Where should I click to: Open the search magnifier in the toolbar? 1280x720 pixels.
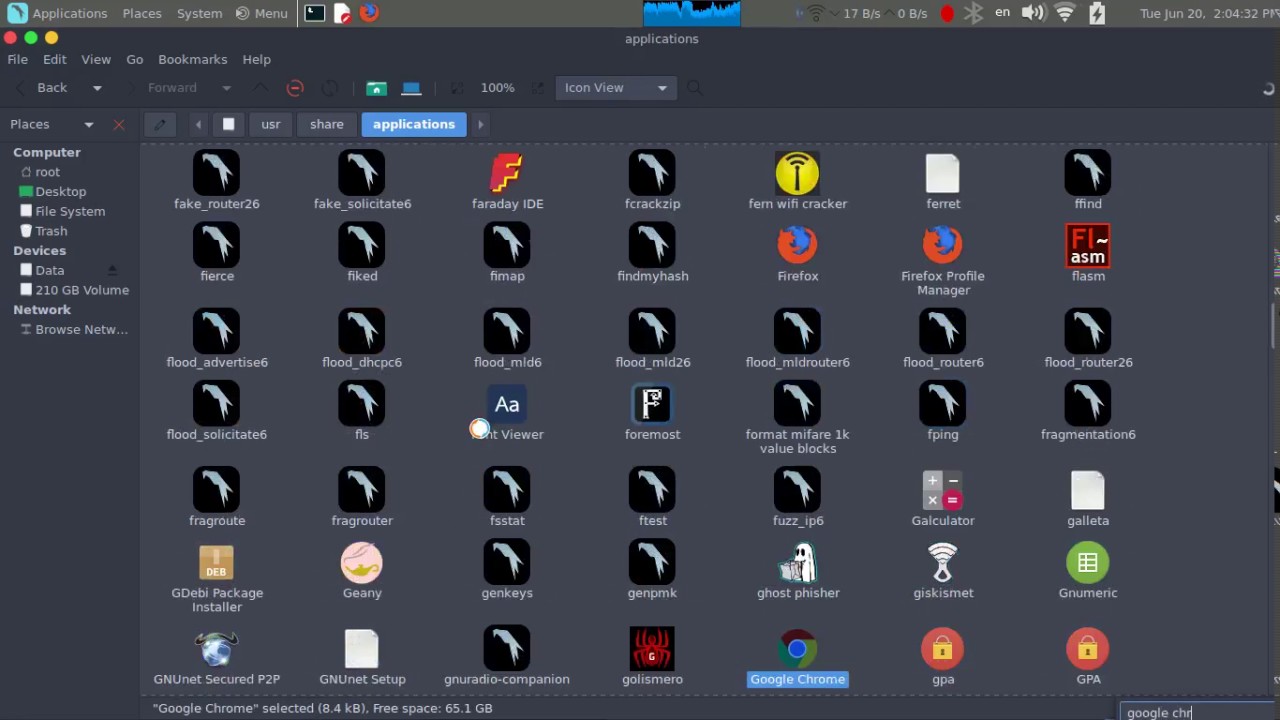694,88
